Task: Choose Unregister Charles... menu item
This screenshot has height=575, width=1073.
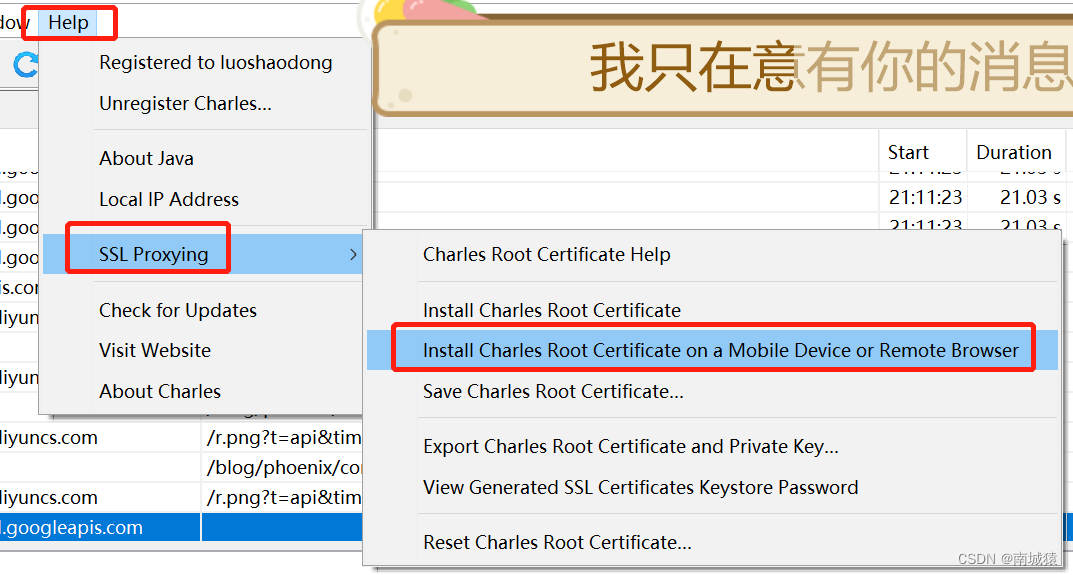Action: point(185,103)
